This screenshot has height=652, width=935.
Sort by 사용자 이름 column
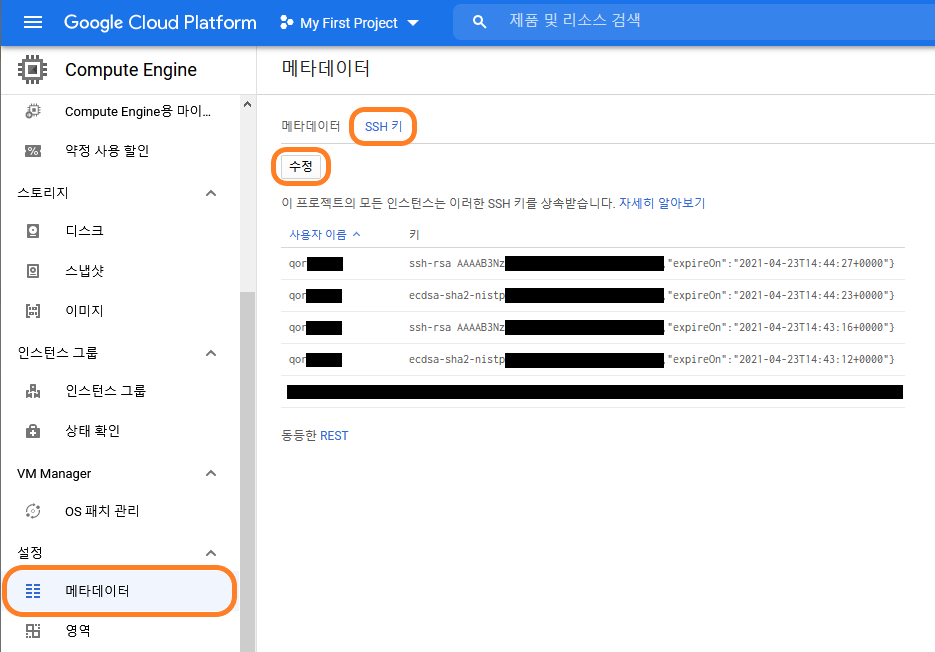coord(324,234)
